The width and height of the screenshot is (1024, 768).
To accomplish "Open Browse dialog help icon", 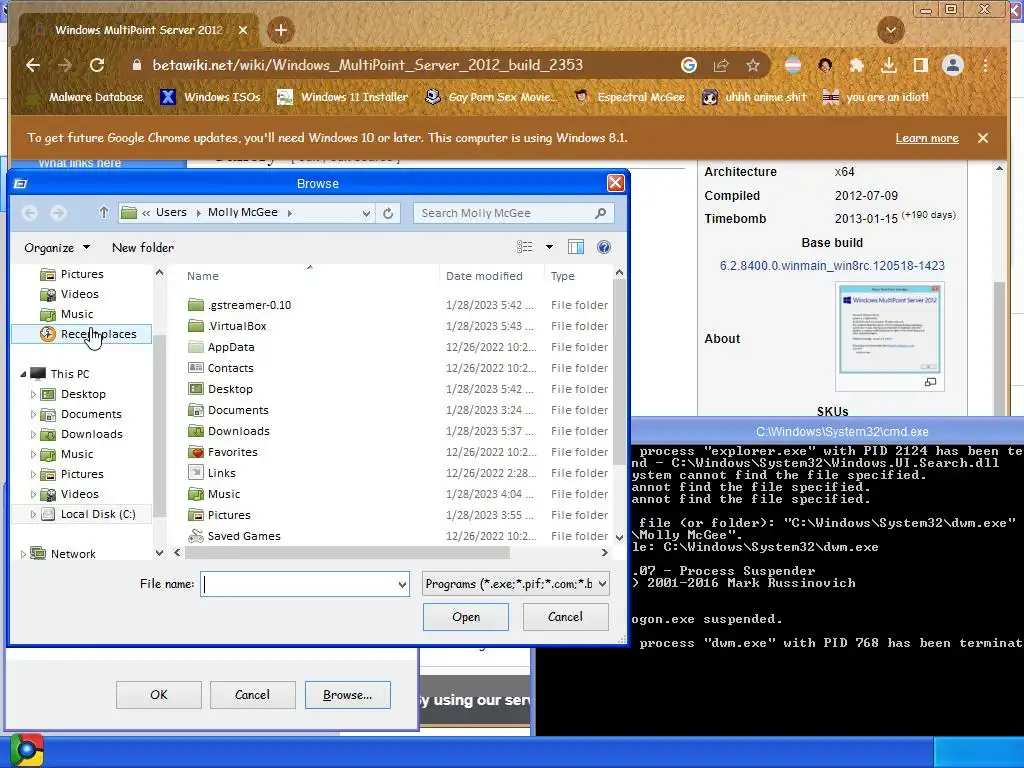I will 604,247.
